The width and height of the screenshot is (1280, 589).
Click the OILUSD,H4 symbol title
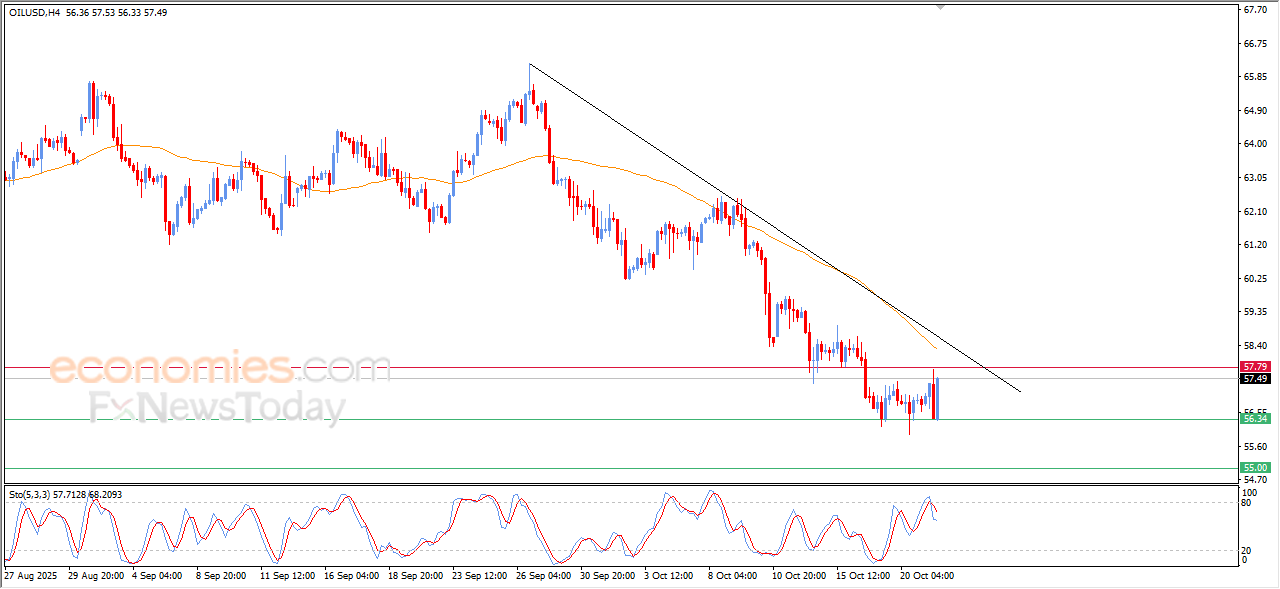click(x=34, y=12)
